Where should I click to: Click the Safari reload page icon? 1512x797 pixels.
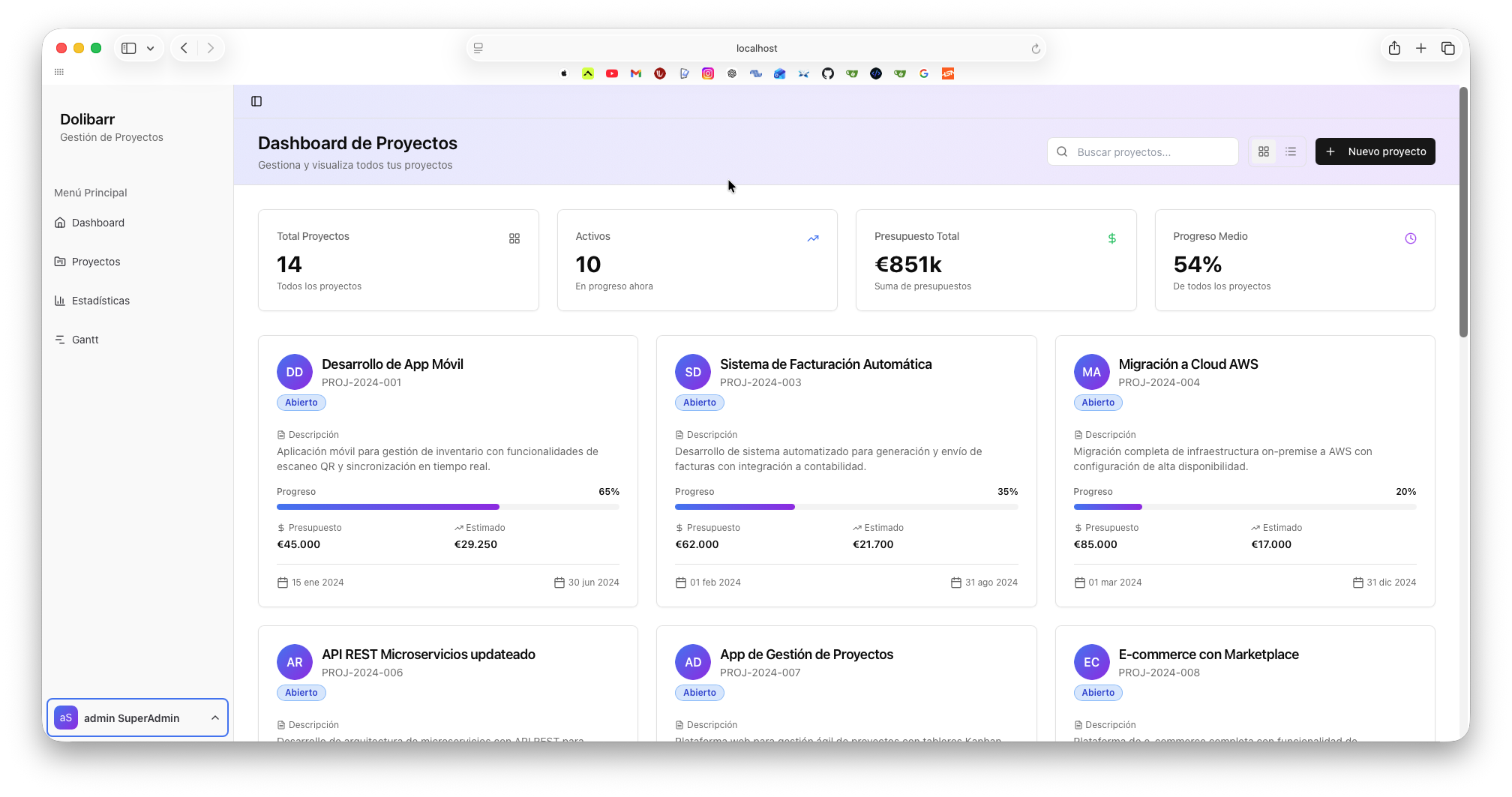click(1036, 49)
